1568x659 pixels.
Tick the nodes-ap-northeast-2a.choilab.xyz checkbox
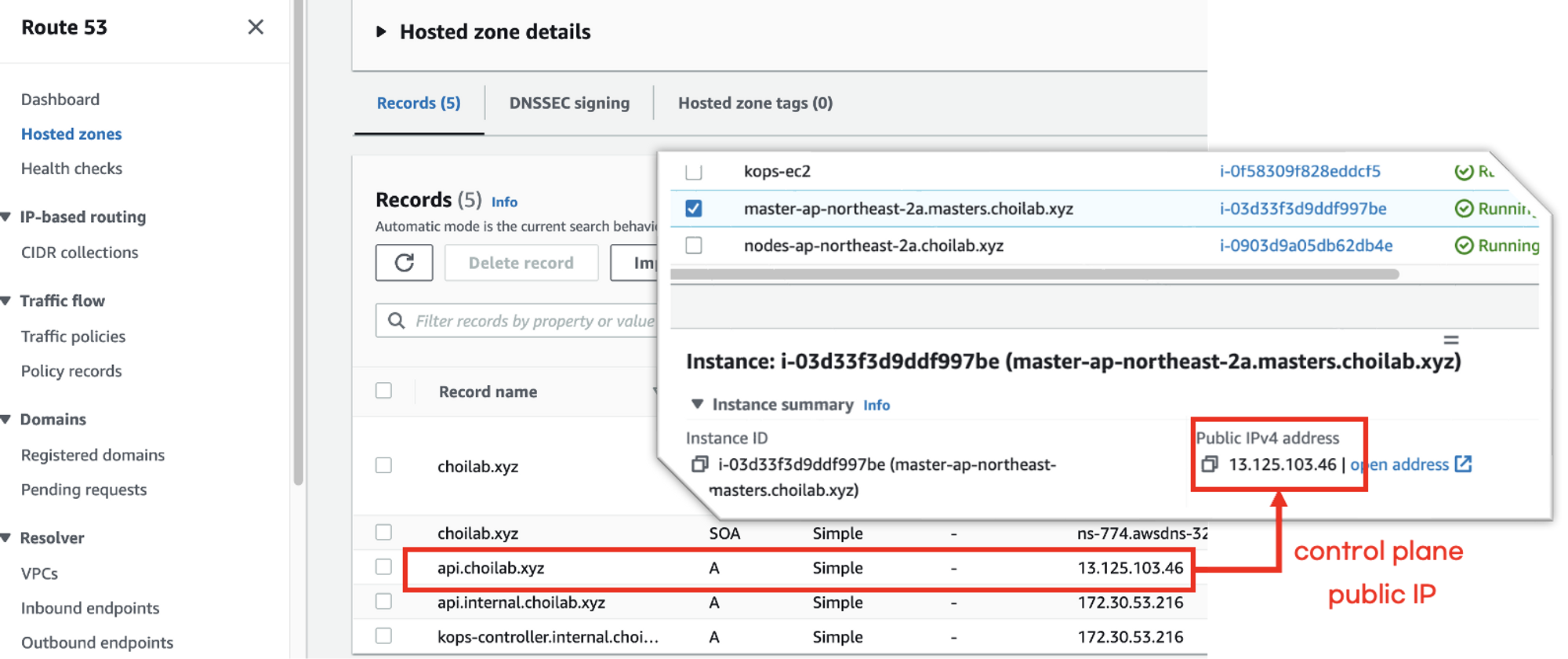(x=694, y=246)
